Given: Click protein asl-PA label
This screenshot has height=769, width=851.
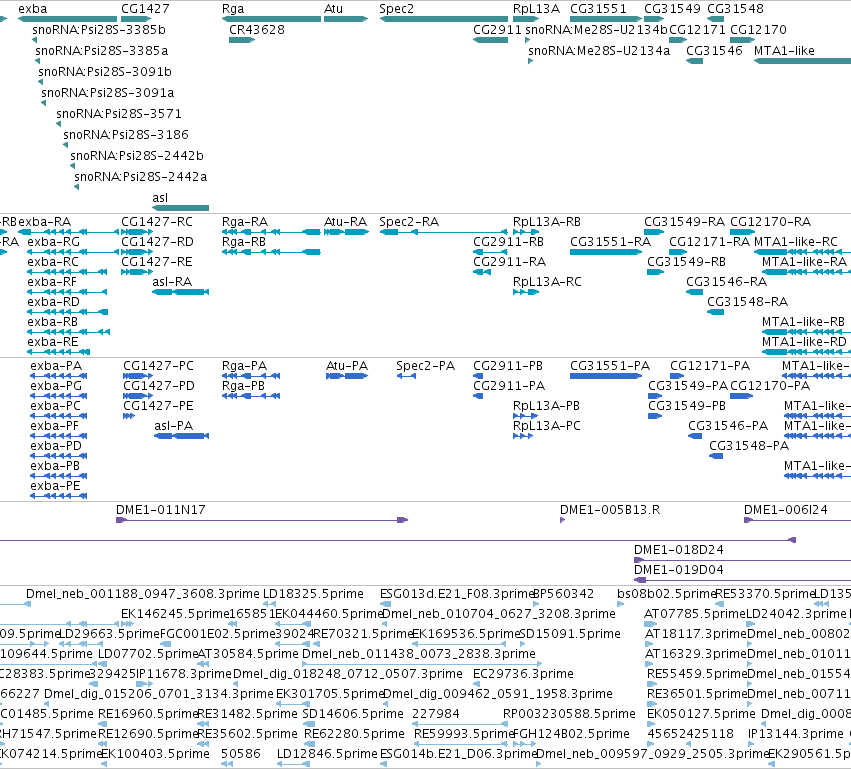Looking at the screenshot, I should click(174, 426).
